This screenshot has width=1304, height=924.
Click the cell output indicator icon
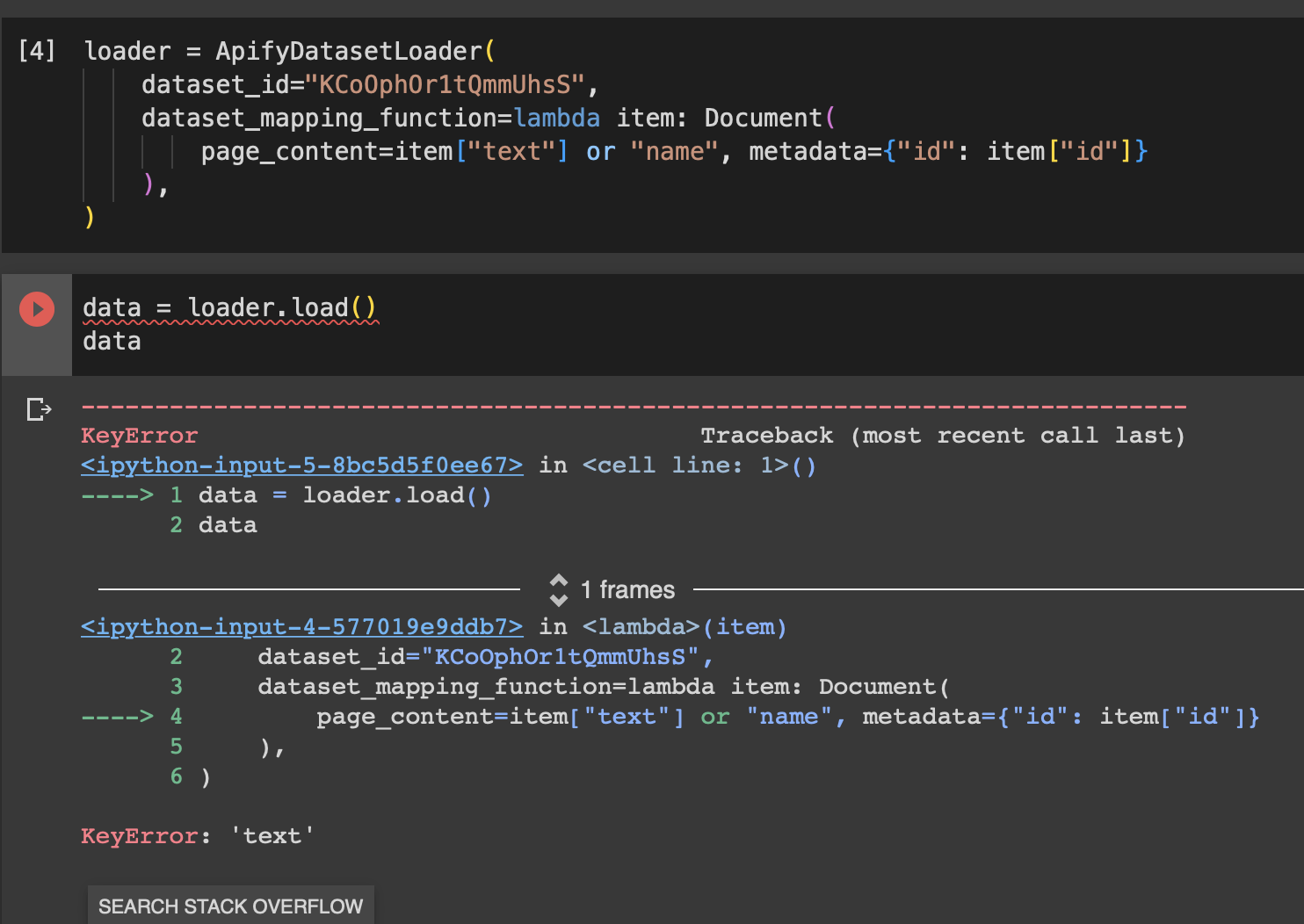point(38,408)
